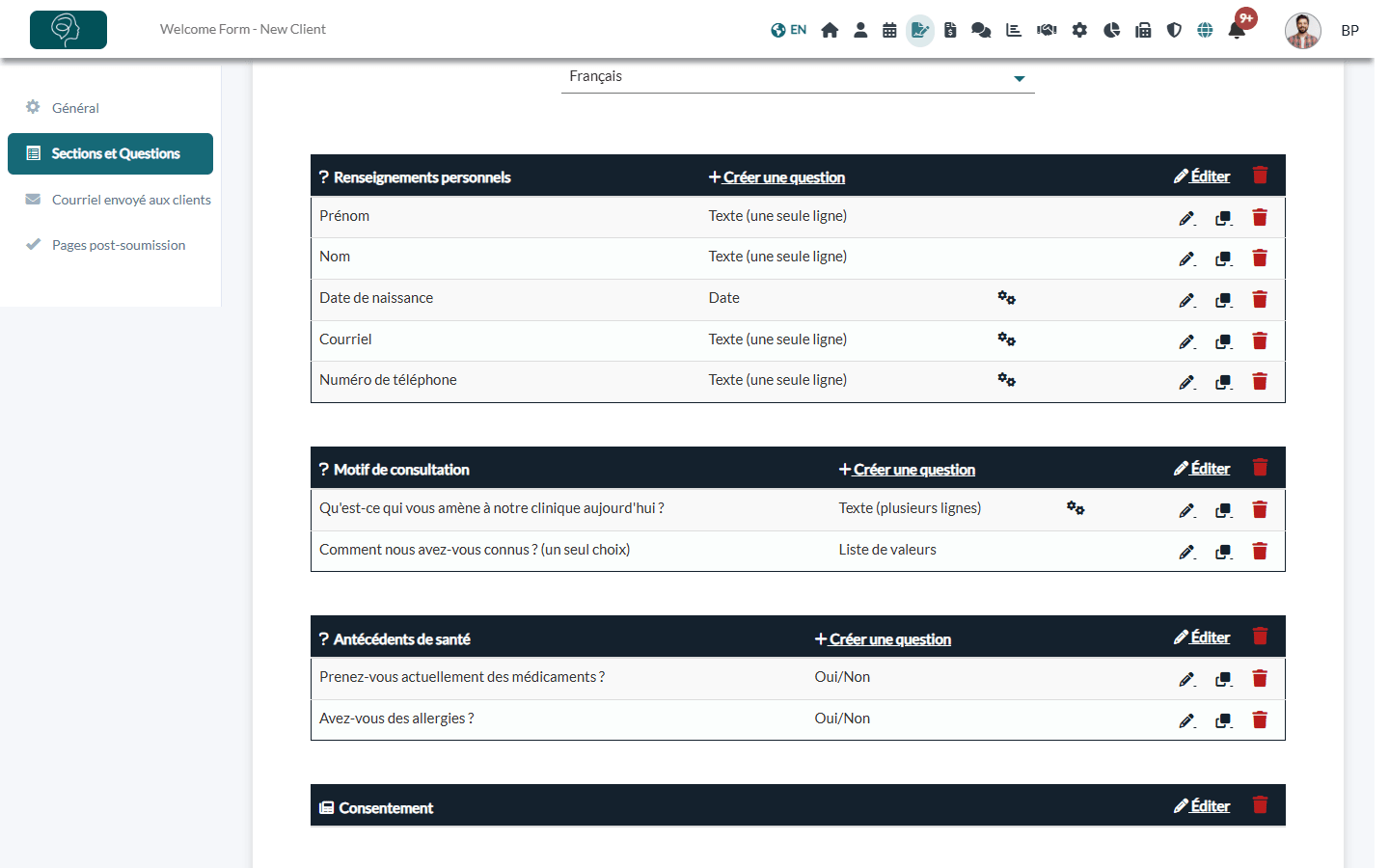The image size is (1389, 868).
Task: Click the app logo in header
Action: click(68, 30)
